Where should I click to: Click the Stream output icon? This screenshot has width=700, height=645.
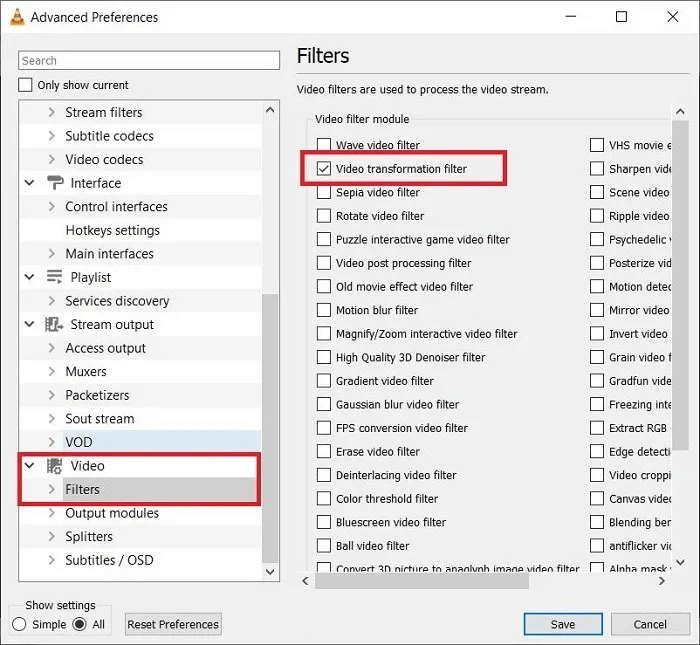point(54,324)
